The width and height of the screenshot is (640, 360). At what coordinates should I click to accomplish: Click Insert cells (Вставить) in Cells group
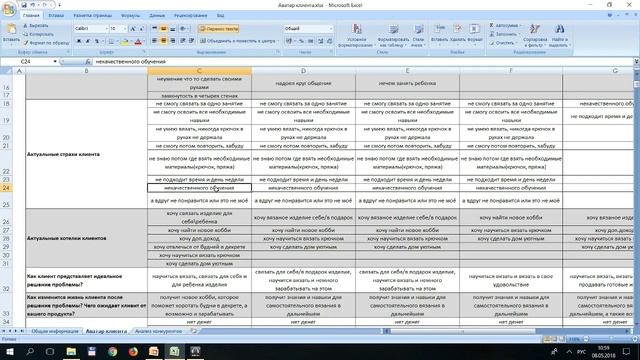point(440,33)
